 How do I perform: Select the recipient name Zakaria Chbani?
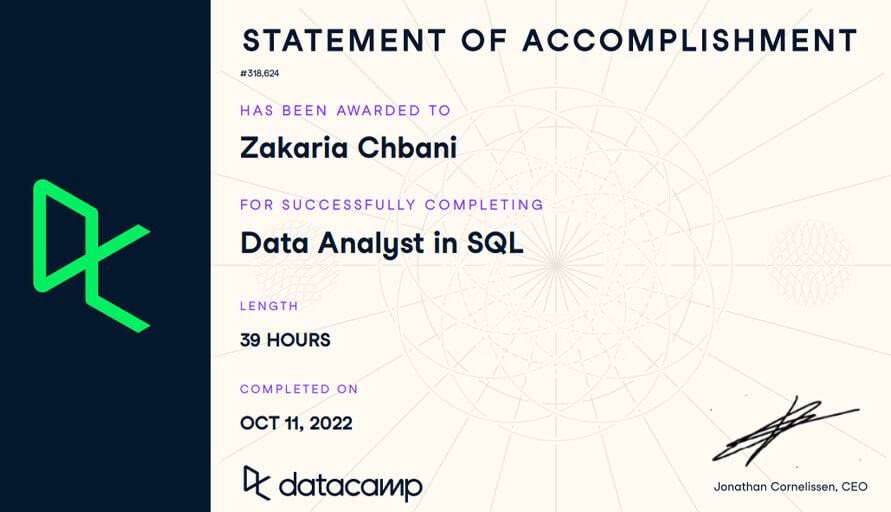pos(348,148)
